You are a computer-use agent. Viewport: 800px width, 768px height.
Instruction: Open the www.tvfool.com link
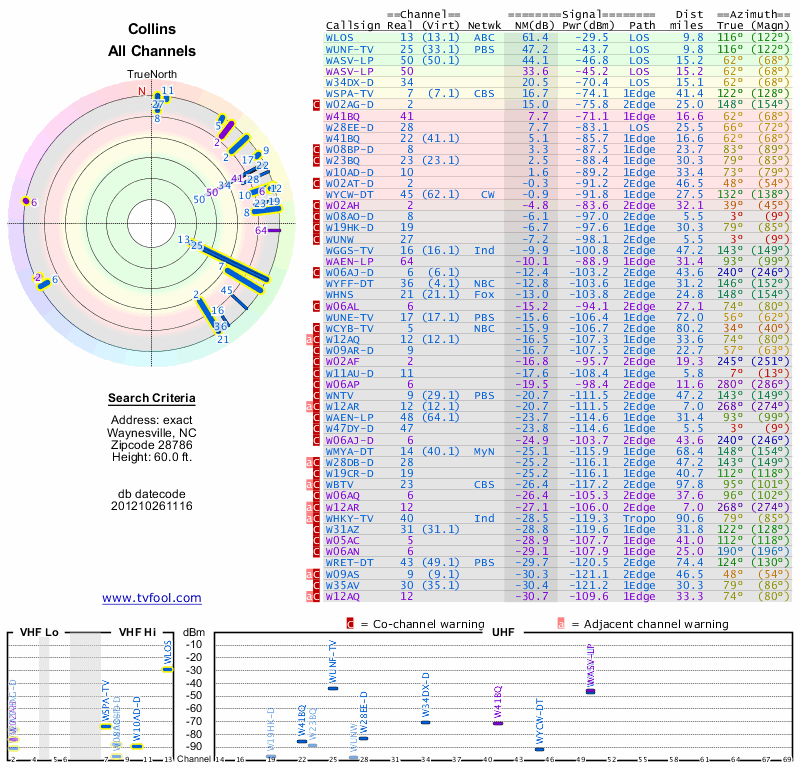[152, 598]
